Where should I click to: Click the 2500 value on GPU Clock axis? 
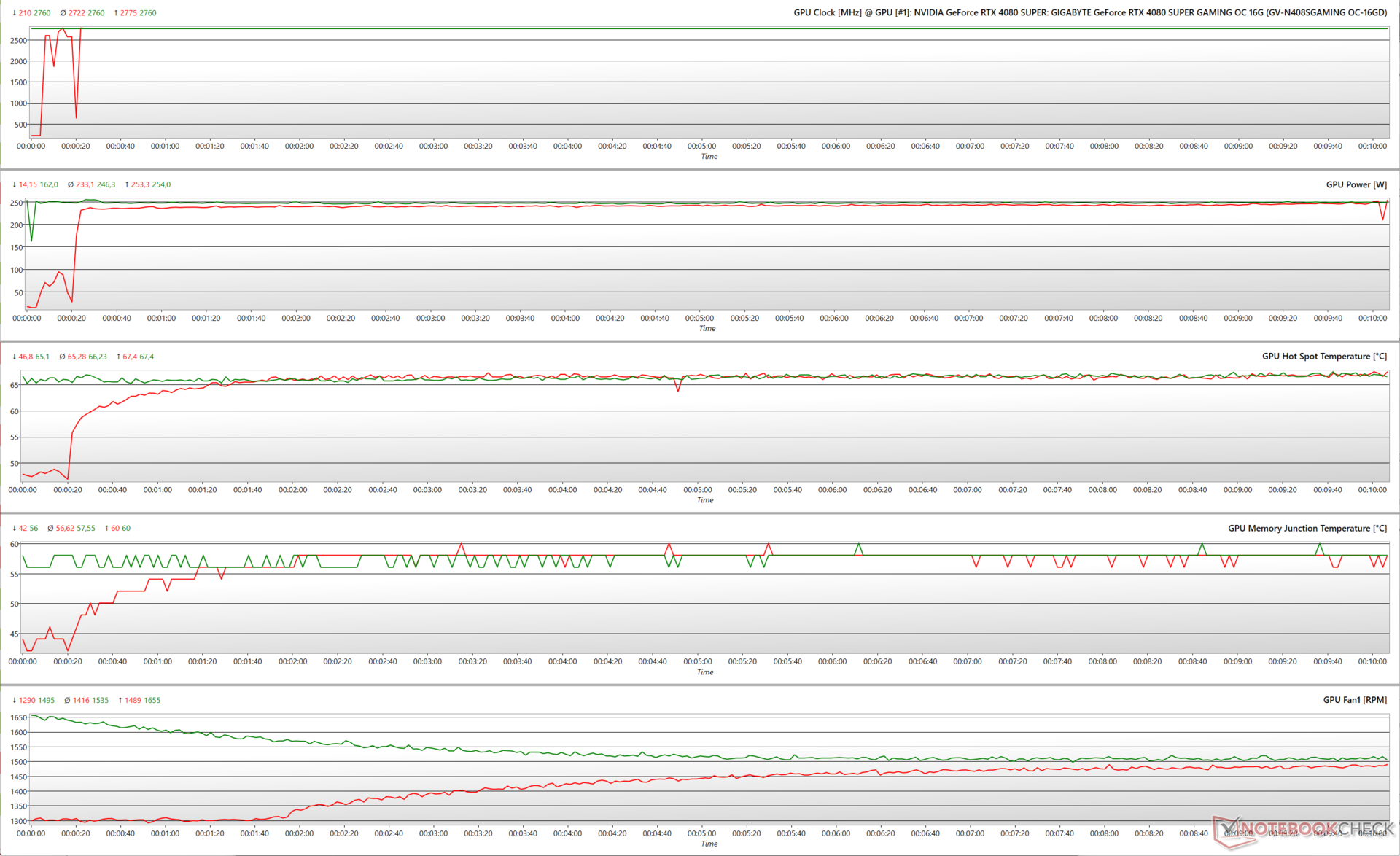(x=19, y=41)
